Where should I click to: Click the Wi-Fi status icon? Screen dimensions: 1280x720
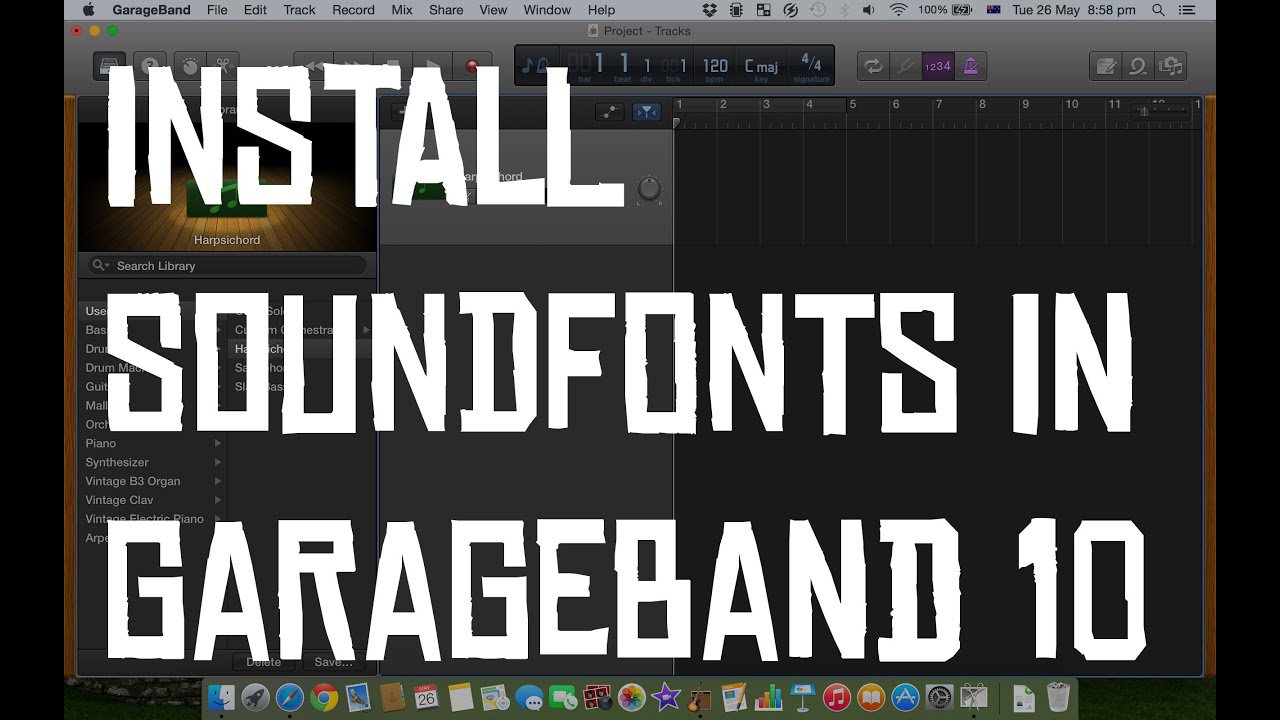click(x=898, y=10)
